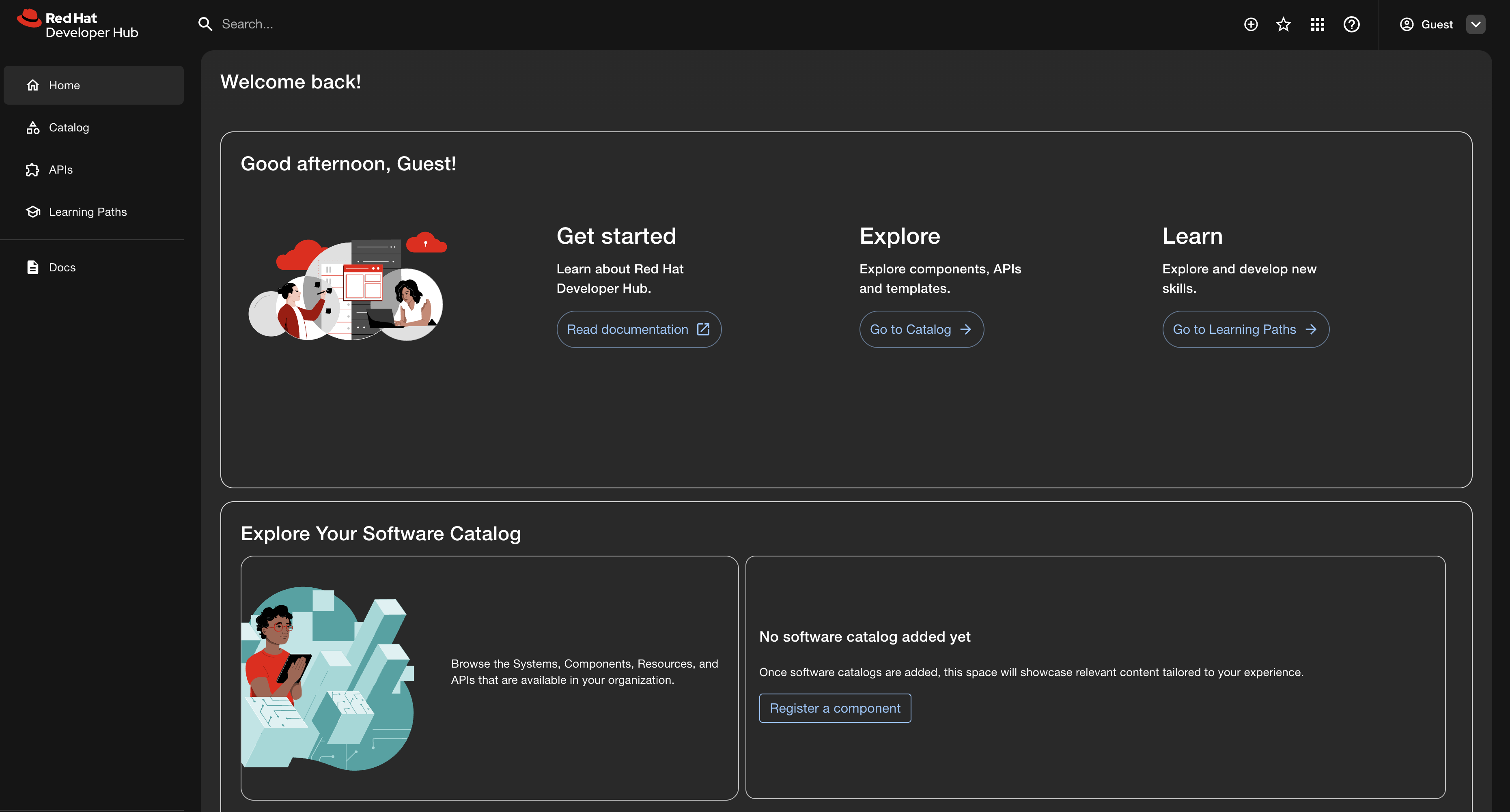The image size is (1510, 812).
Task: Click the Red Hat Developer Hub logo
Action: tap(78, 25)
